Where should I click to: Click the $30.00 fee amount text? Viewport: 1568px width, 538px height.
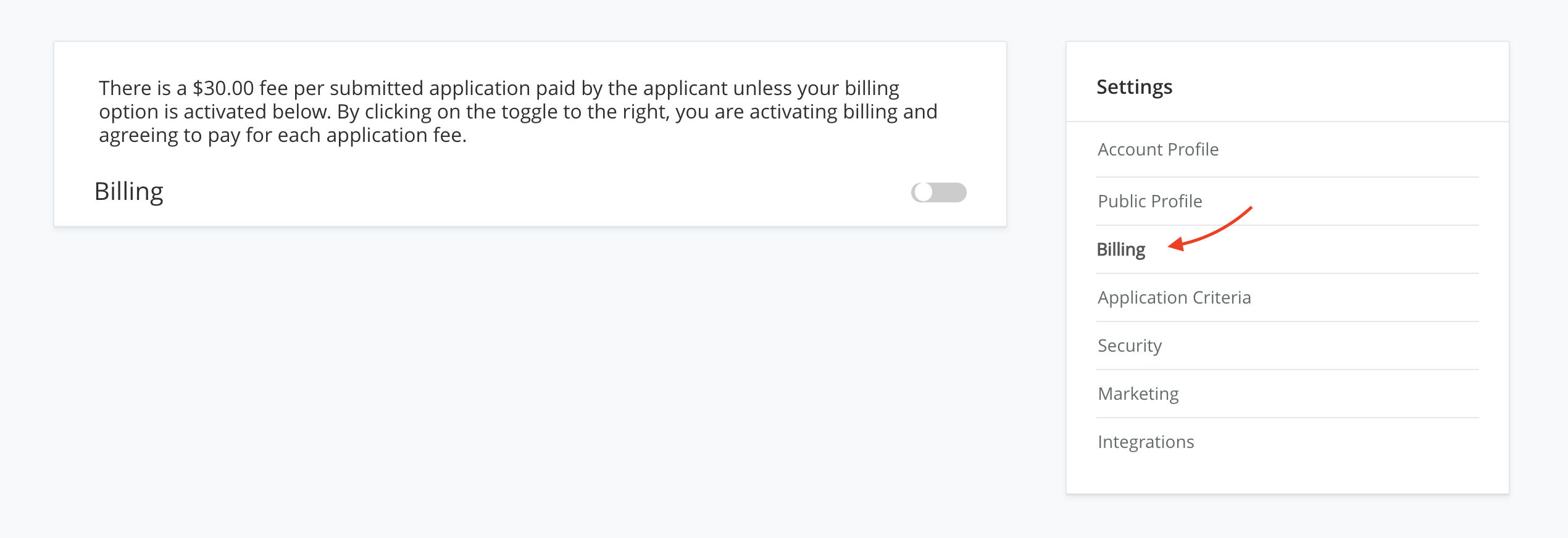[223, 88]
